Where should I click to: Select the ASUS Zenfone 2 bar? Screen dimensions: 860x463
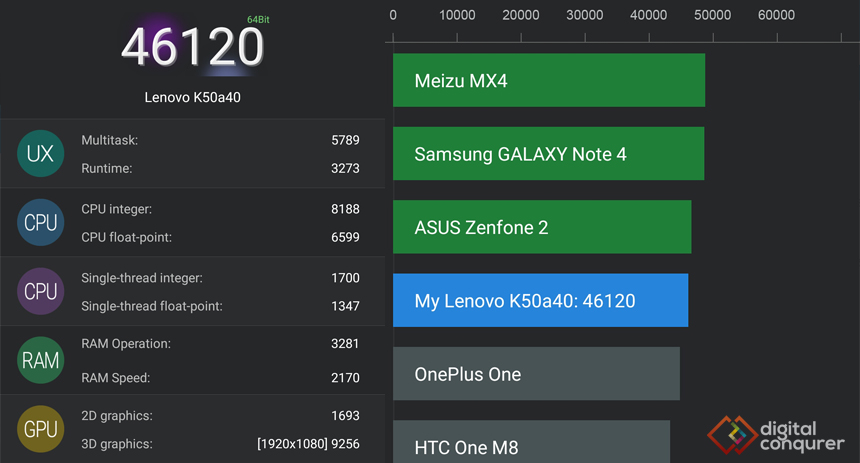542,227
